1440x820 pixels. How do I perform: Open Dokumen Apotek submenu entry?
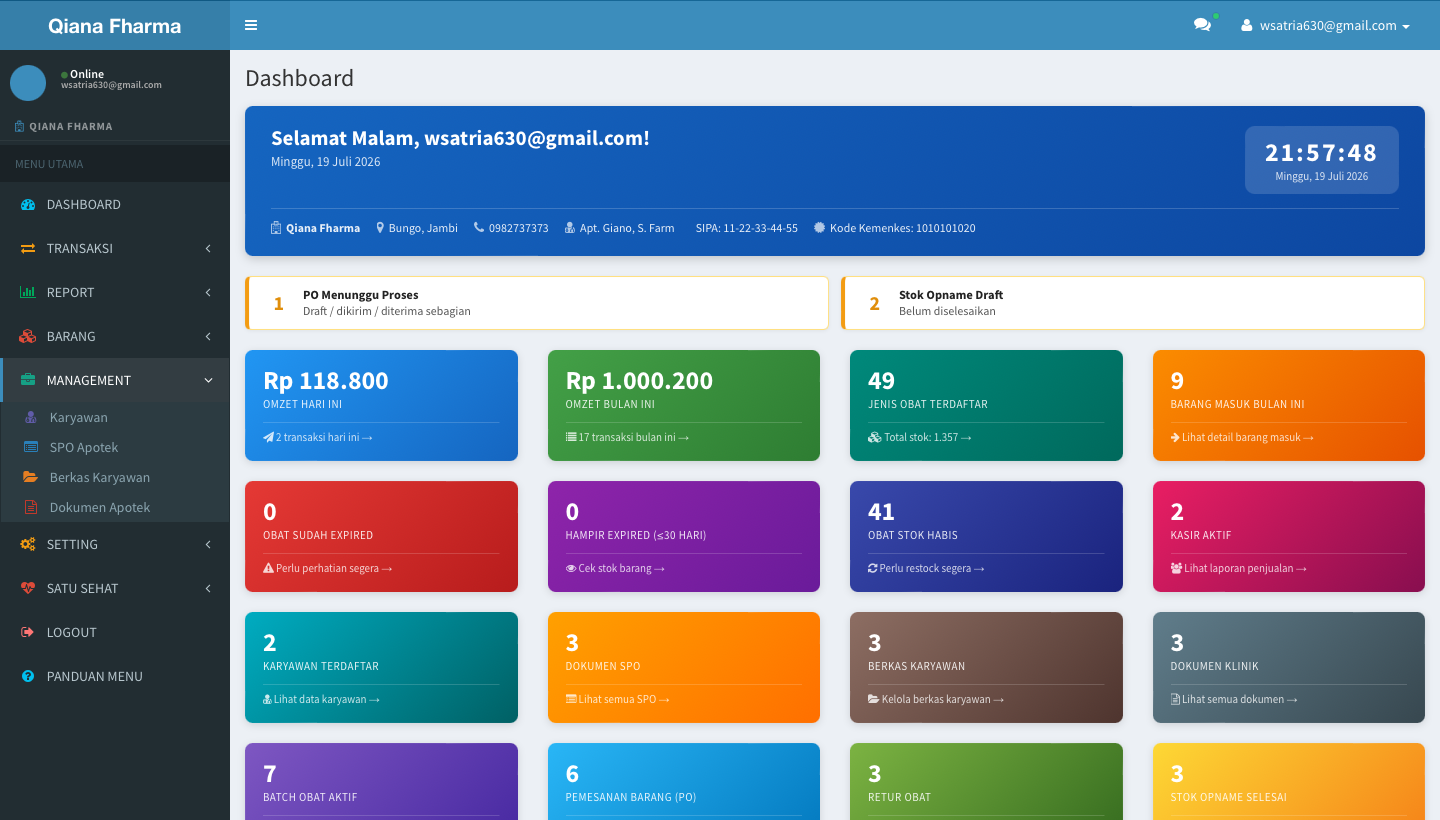[115, 507]
